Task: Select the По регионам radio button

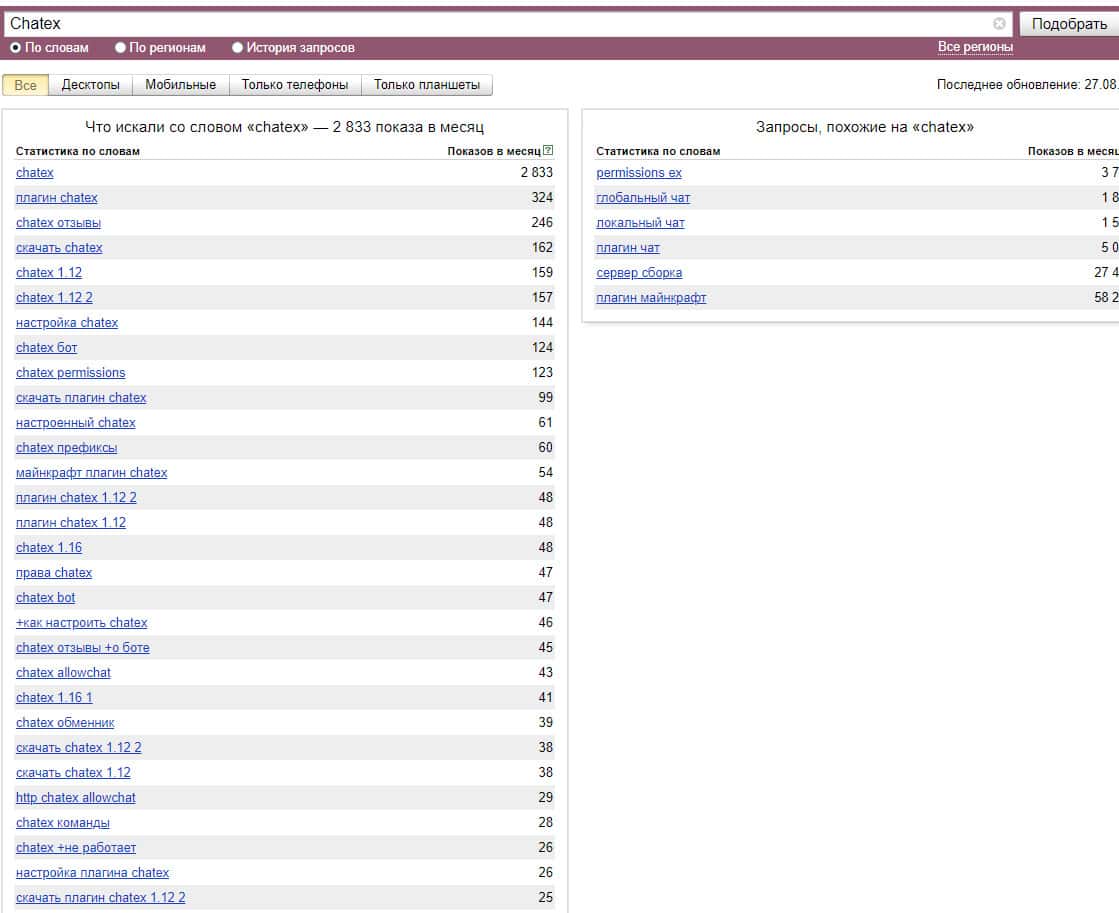Action: pyautogui.click(x=121, y=47)
